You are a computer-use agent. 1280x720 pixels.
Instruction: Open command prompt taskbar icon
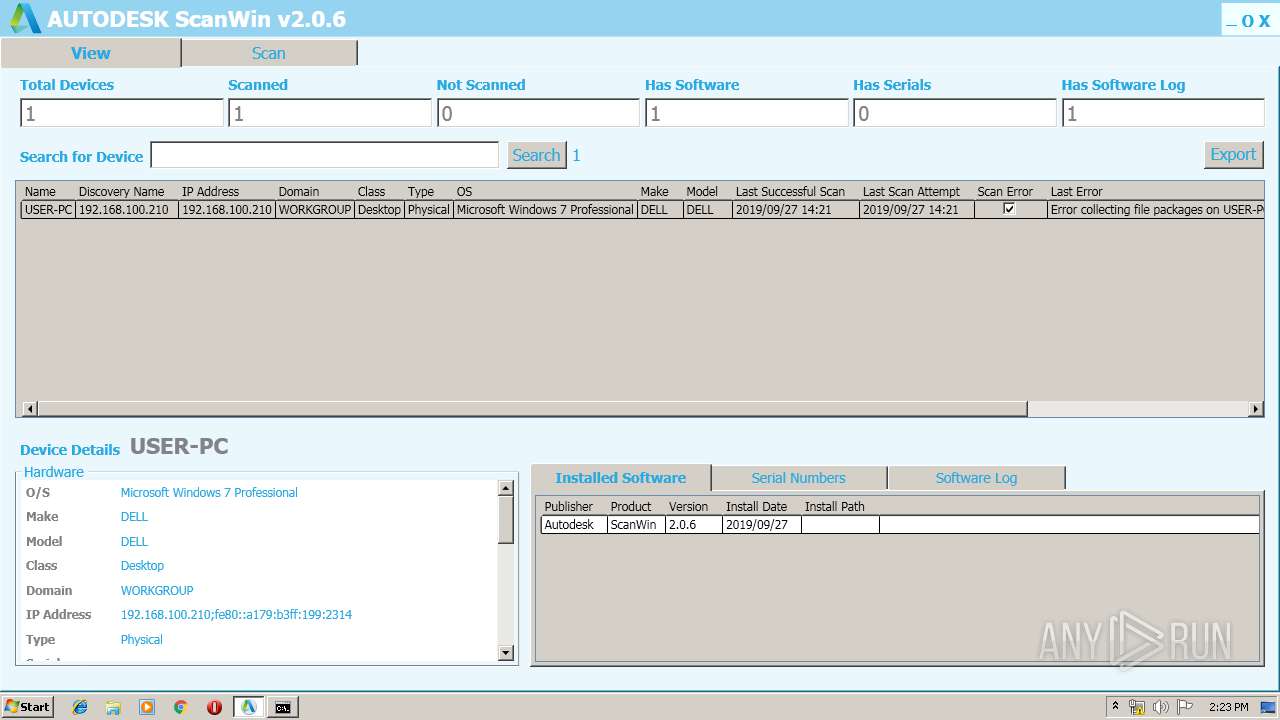pos(283,707)
